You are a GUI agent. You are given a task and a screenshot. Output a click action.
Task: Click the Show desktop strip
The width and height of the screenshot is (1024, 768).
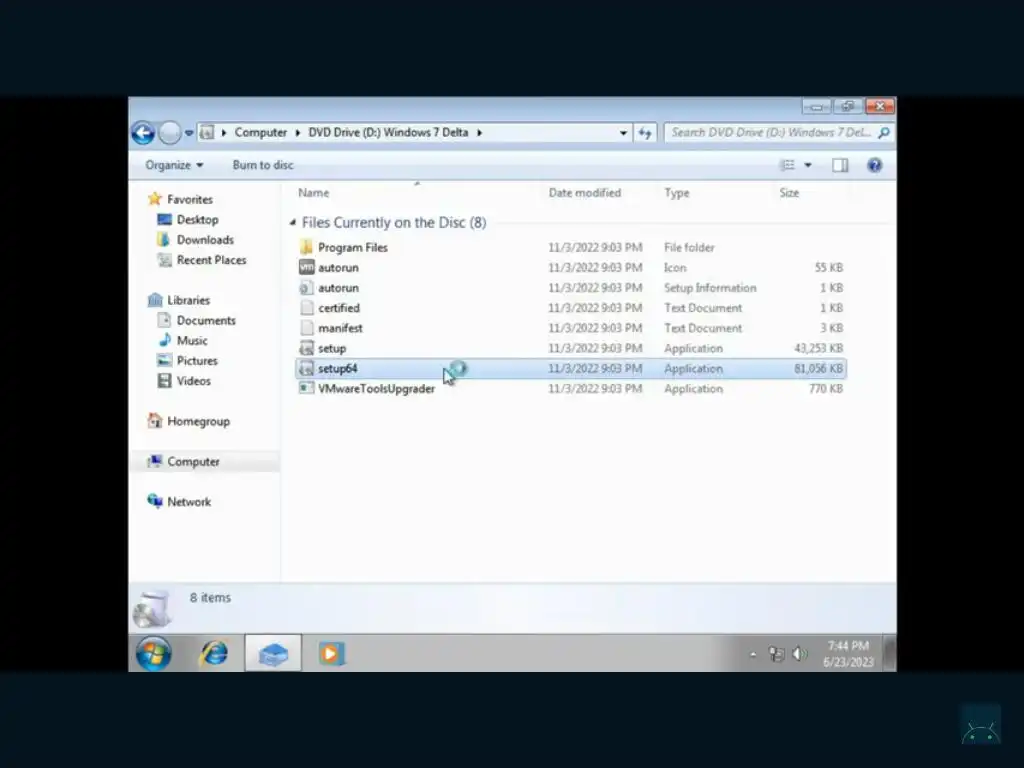[889, 653]
